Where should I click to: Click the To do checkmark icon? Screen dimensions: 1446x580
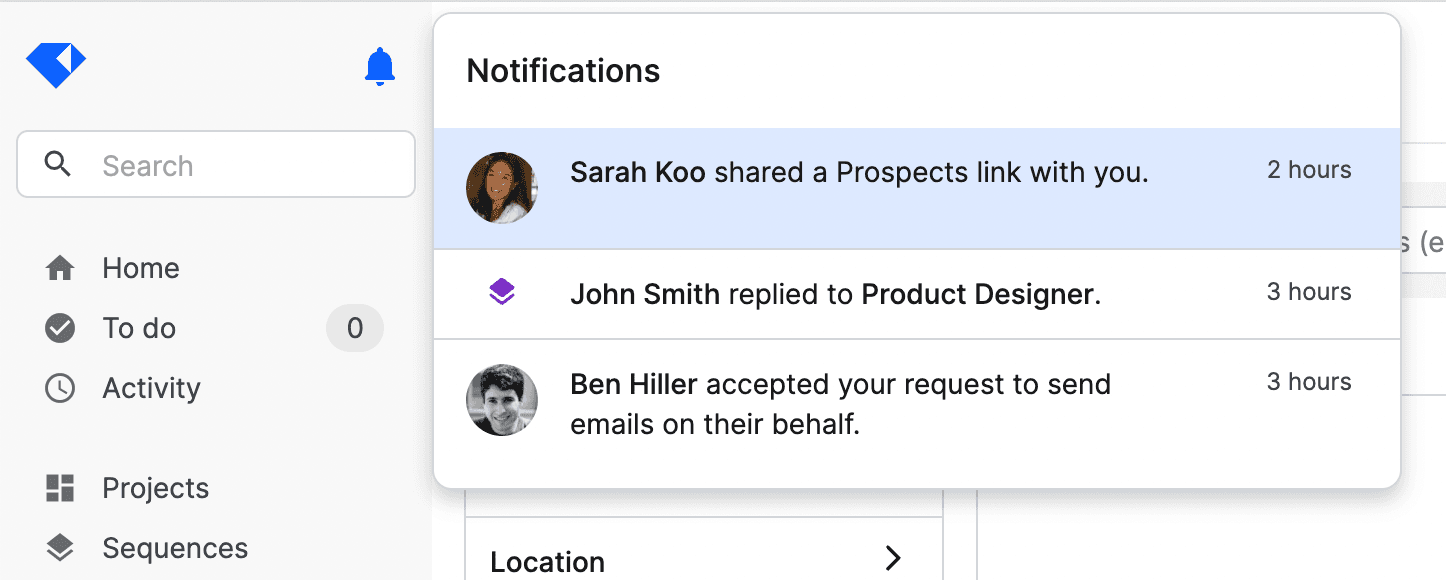60,327
